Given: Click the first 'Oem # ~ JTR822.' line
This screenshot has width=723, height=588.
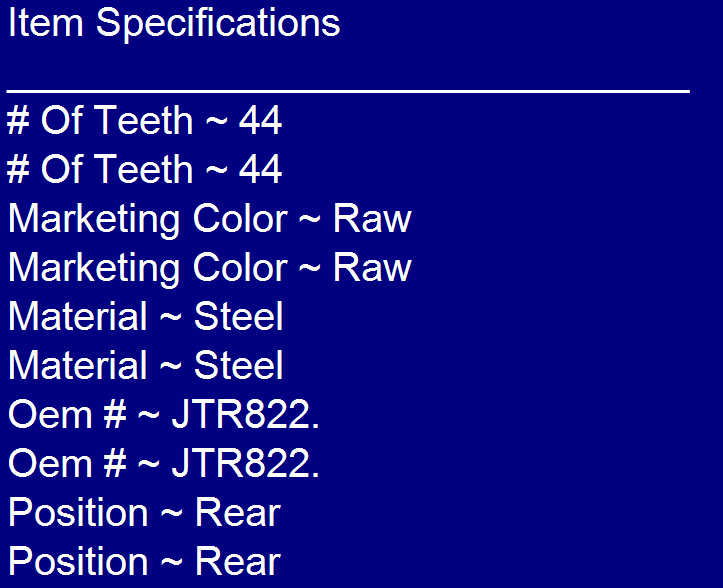Looking at the screenshot, I should point(164,414).
